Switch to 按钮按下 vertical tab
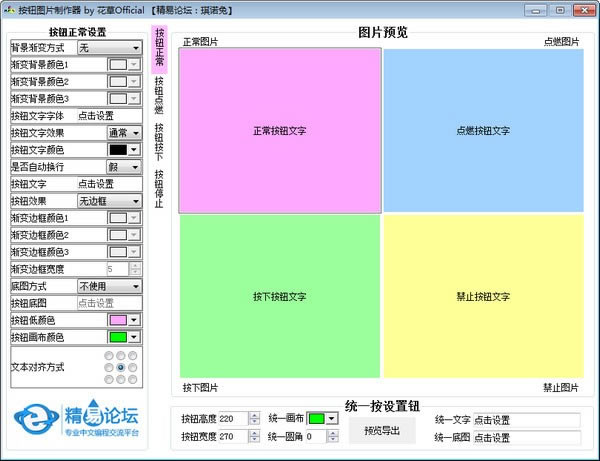This screenshot has width=600, height=461. point(159,142)
